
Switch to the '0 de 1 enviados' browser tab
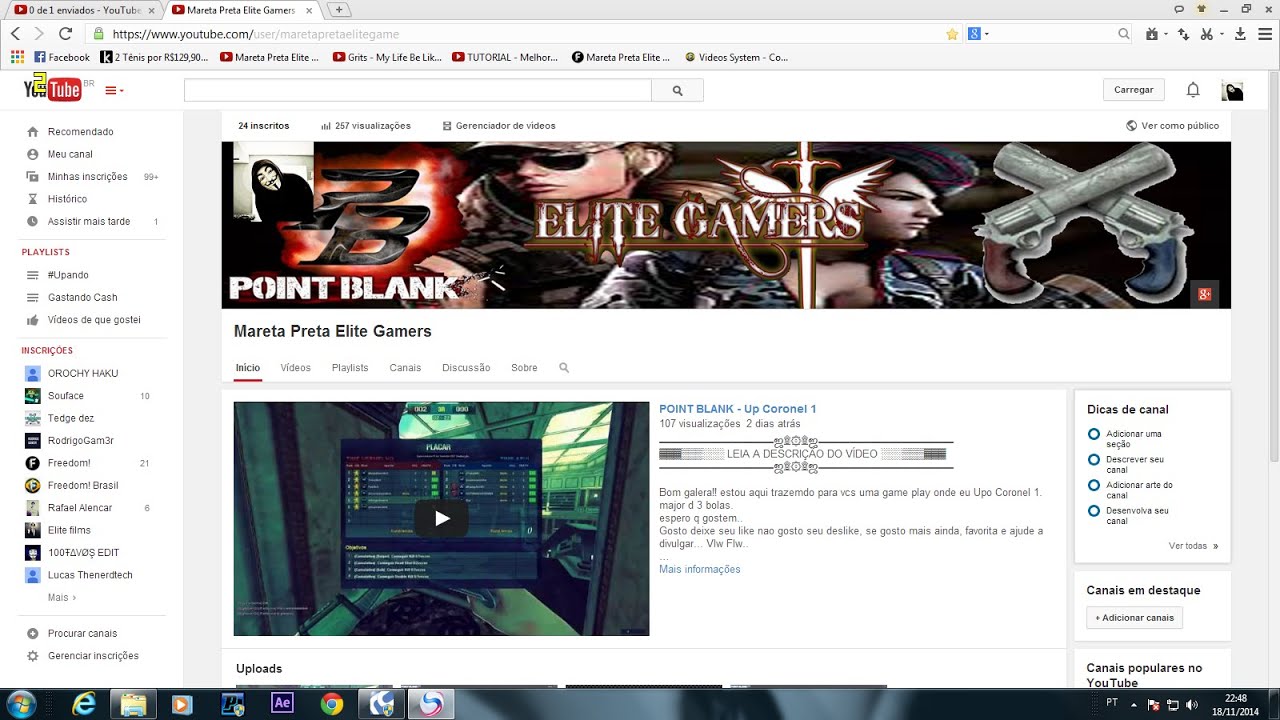tap(84, 10)
